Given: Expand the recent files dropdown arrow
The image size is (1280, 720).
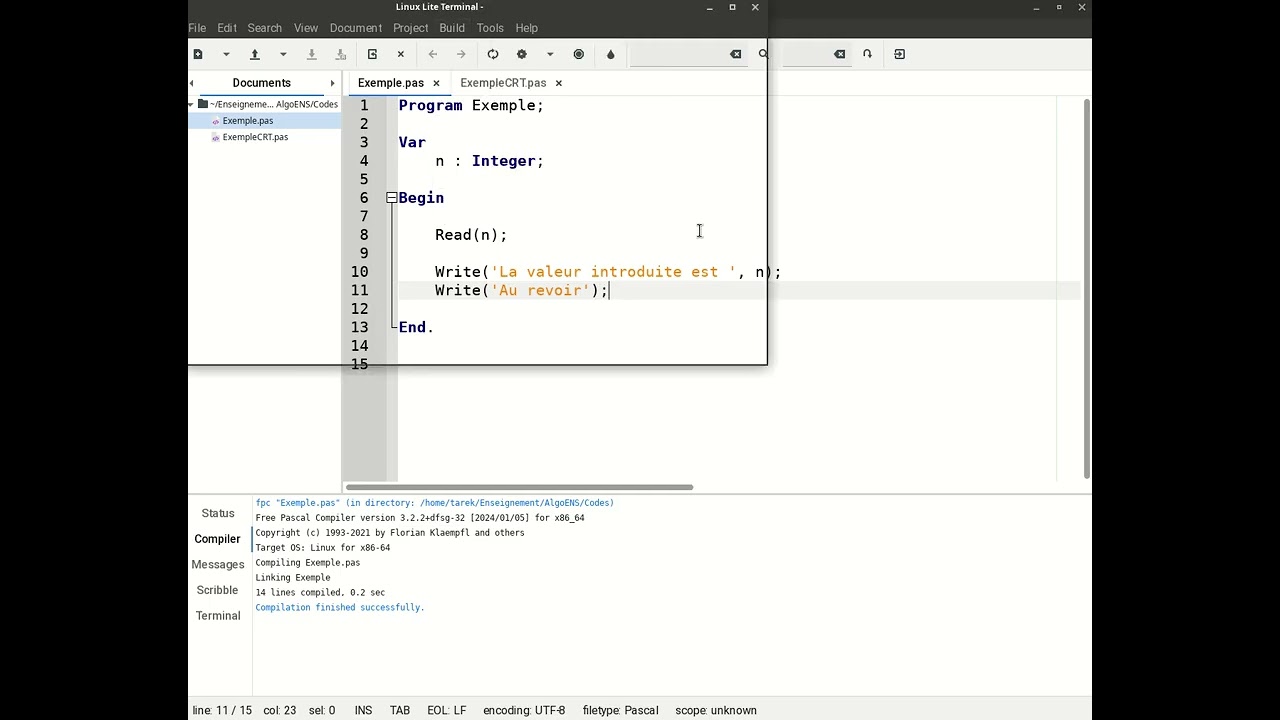Looking at the screenshot, I should point(283,54).
